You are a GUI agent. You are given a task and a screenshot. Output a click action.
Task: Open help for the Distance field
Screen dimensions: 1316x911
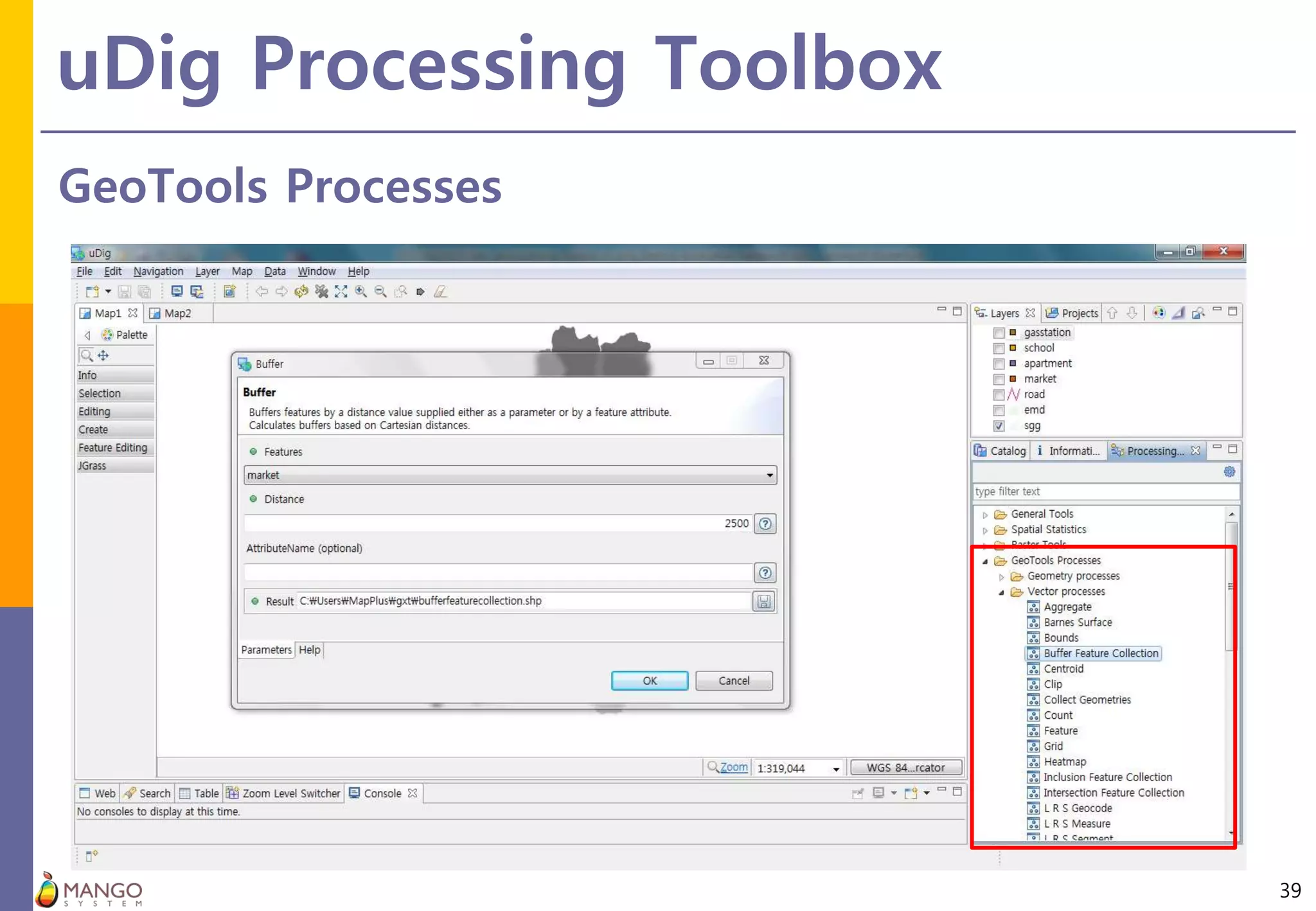pyautogui.click(x=765, y=524)
